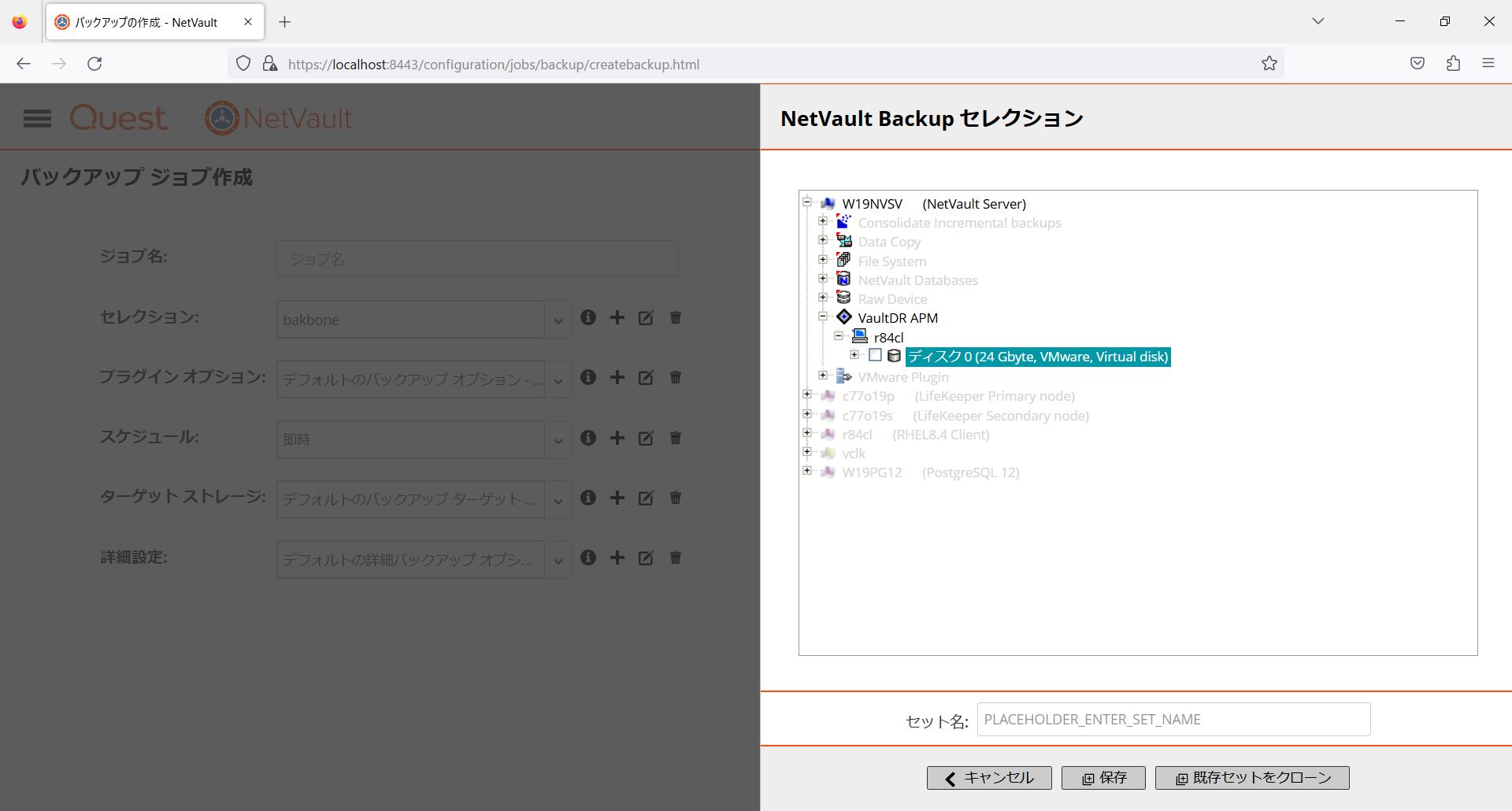Screen dimensions: 1512x811
Task: Bookmark this page with the star
Action: 1269,64
